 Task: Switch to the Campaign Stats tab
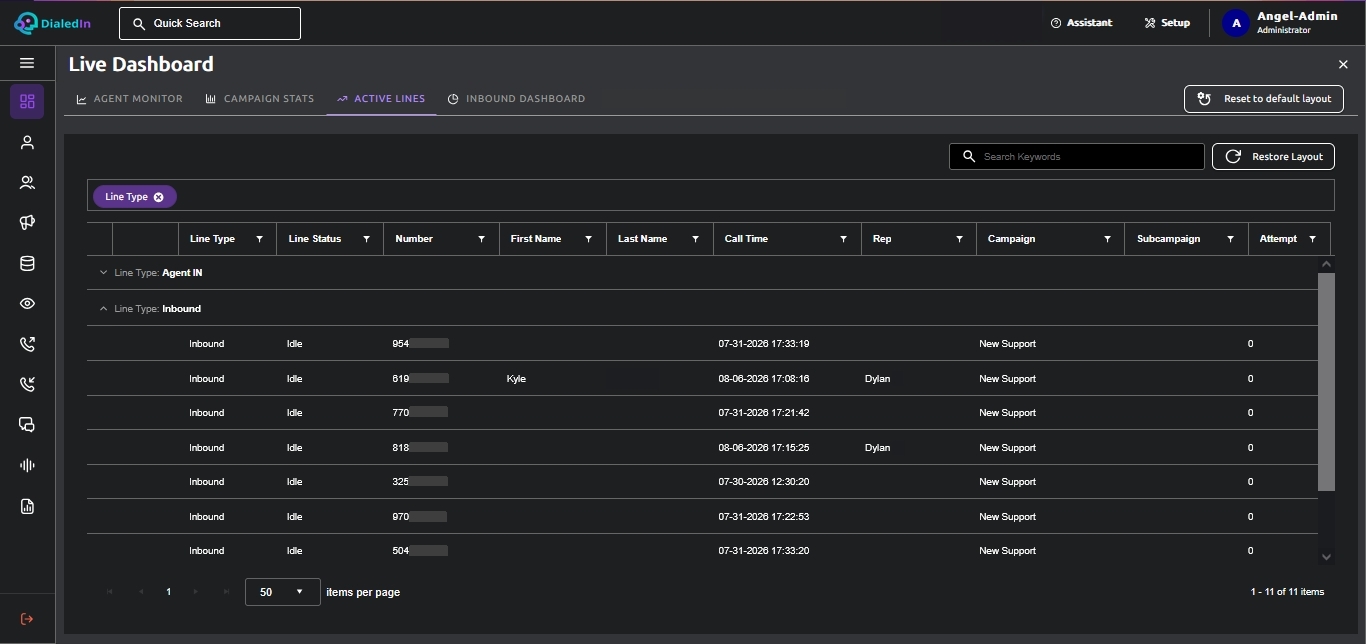pos(260,99)
